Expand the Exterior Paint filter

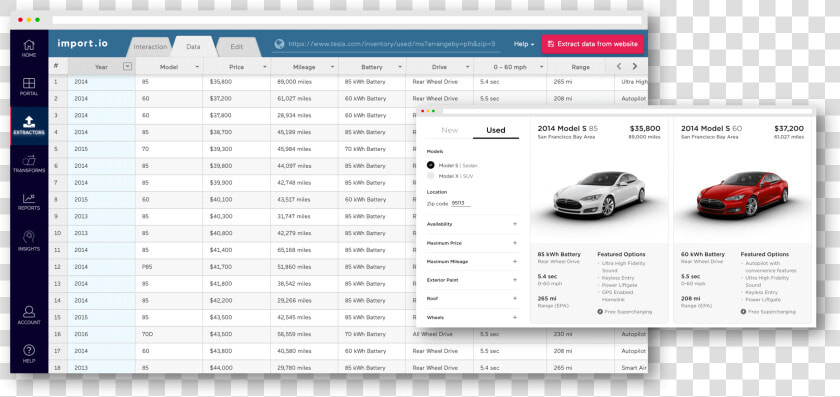click(x=515, y=280)
